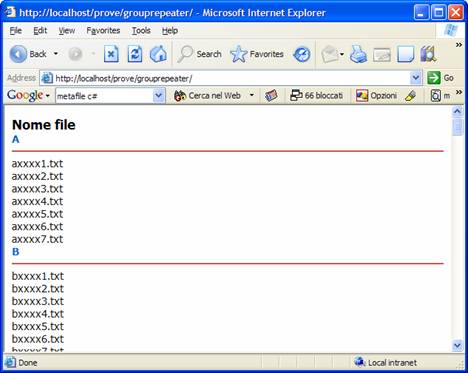The height and width of the screenshot is (373, 468).
Task: Click the Edit page toolbar icon
Action: click(x=382, y=55)
